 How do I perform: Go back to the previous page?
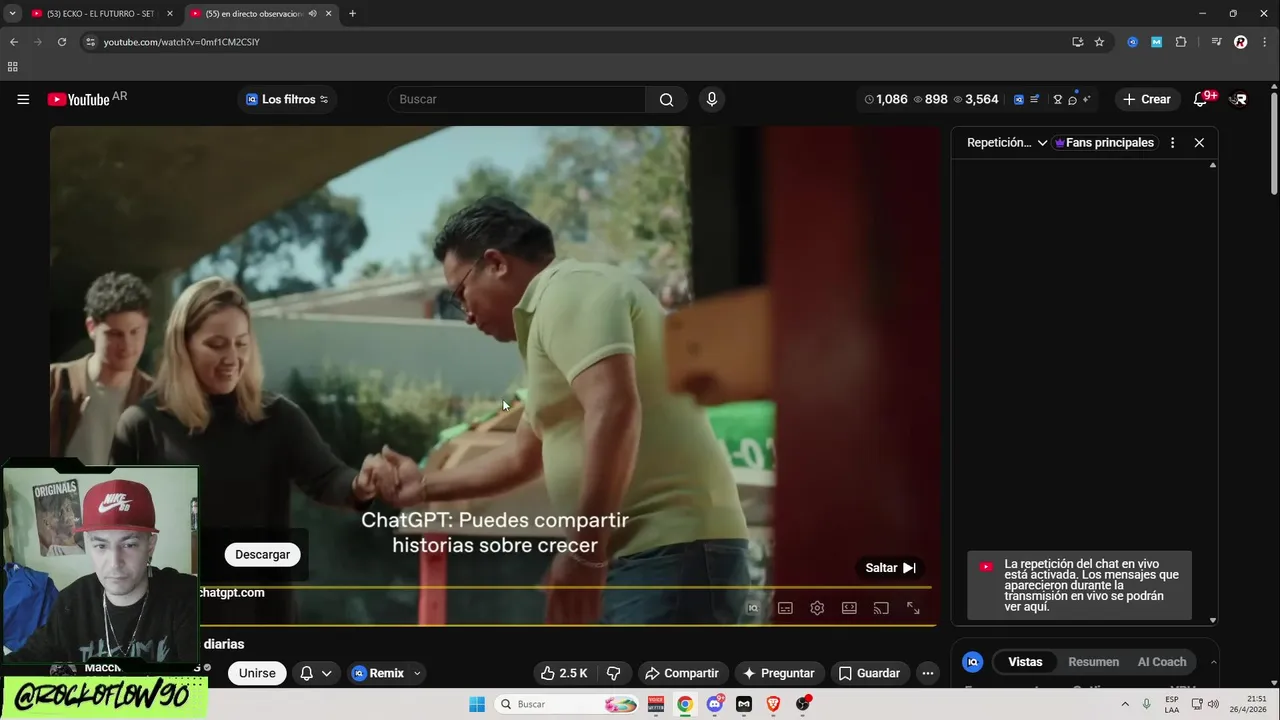(14, 42)
